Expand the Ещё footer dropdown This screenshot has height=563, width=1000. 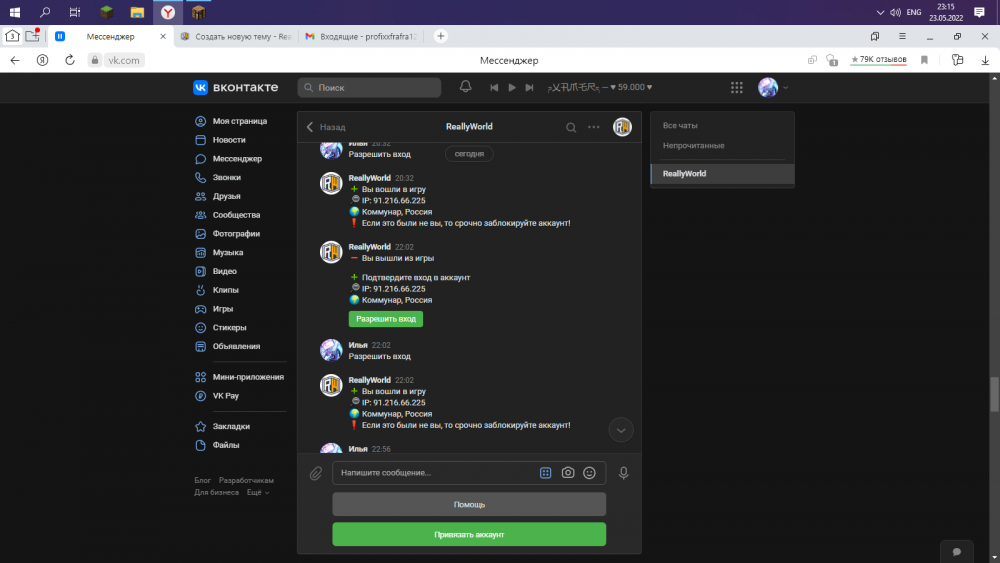(258, 492)
